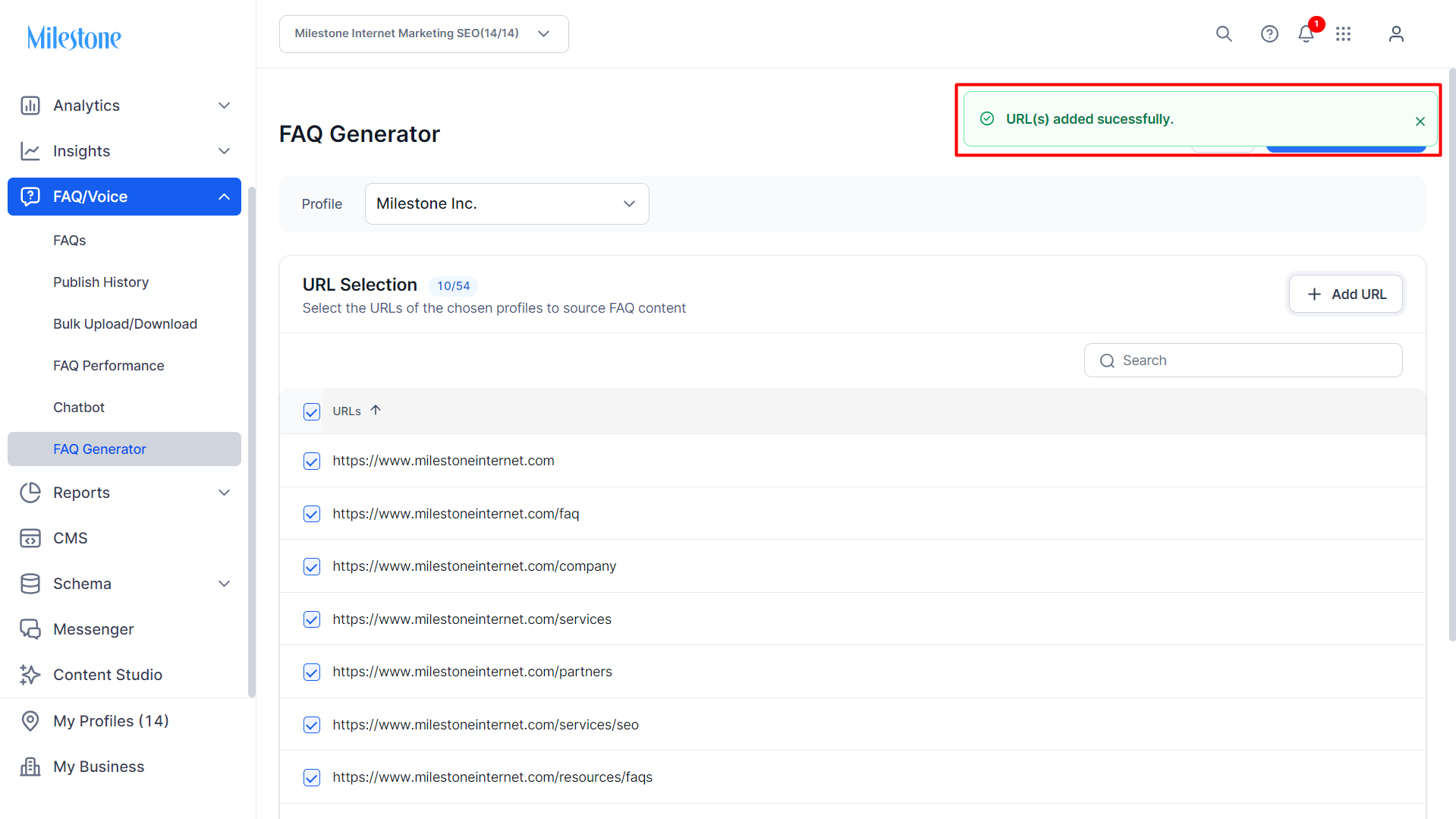This screenshot has width=1456, height=819.
Task: Click the My Profiles location pin icon
Action: pyautogui.click(x=30, y=721)
